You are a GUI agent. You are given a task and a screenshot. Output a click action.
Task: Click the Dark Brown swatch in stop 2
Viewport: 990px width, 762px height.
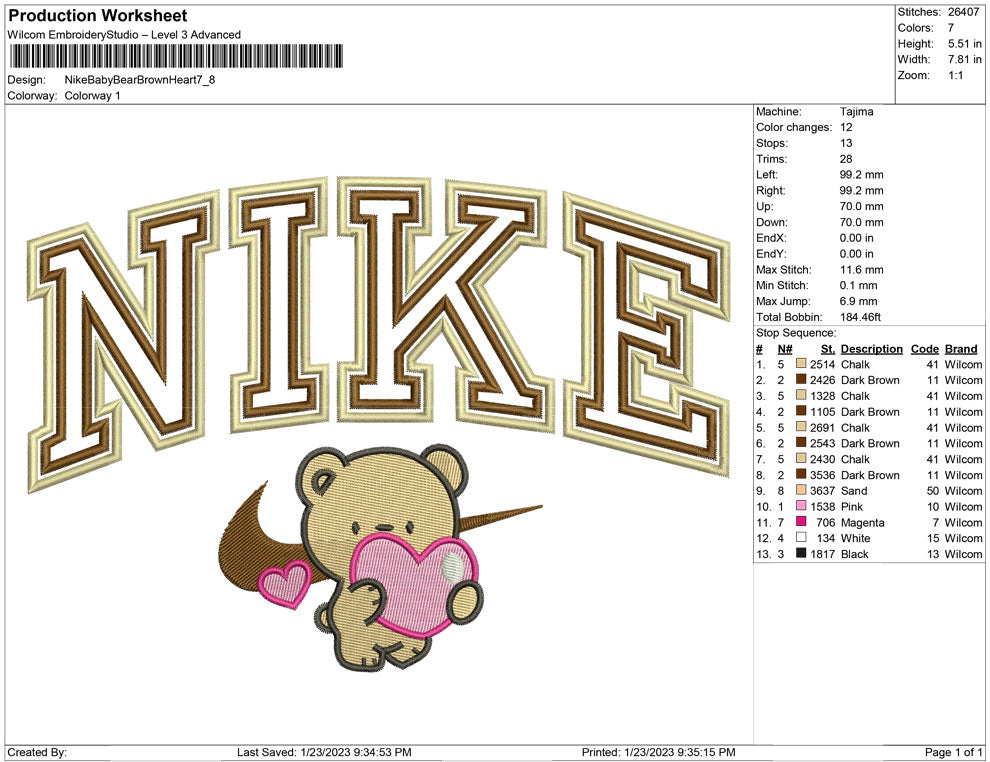[x=801, y=381]
